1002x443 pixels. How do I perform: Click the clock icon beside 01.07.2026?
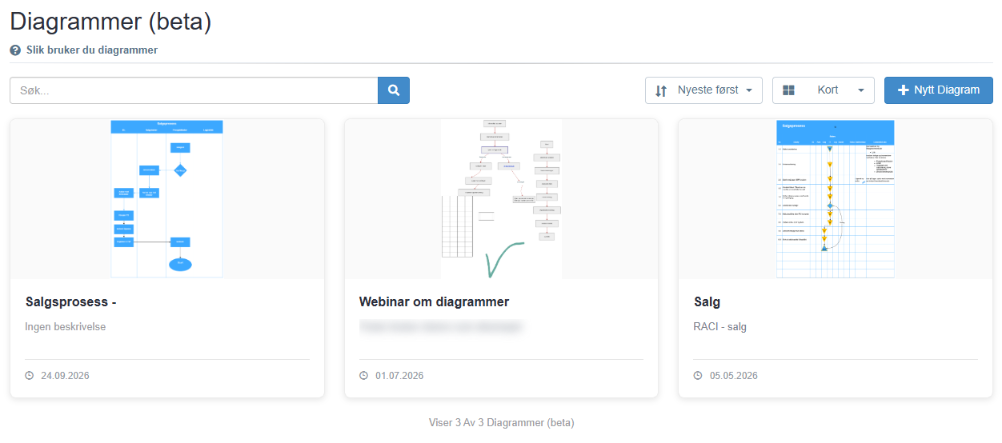coord(364,375)
